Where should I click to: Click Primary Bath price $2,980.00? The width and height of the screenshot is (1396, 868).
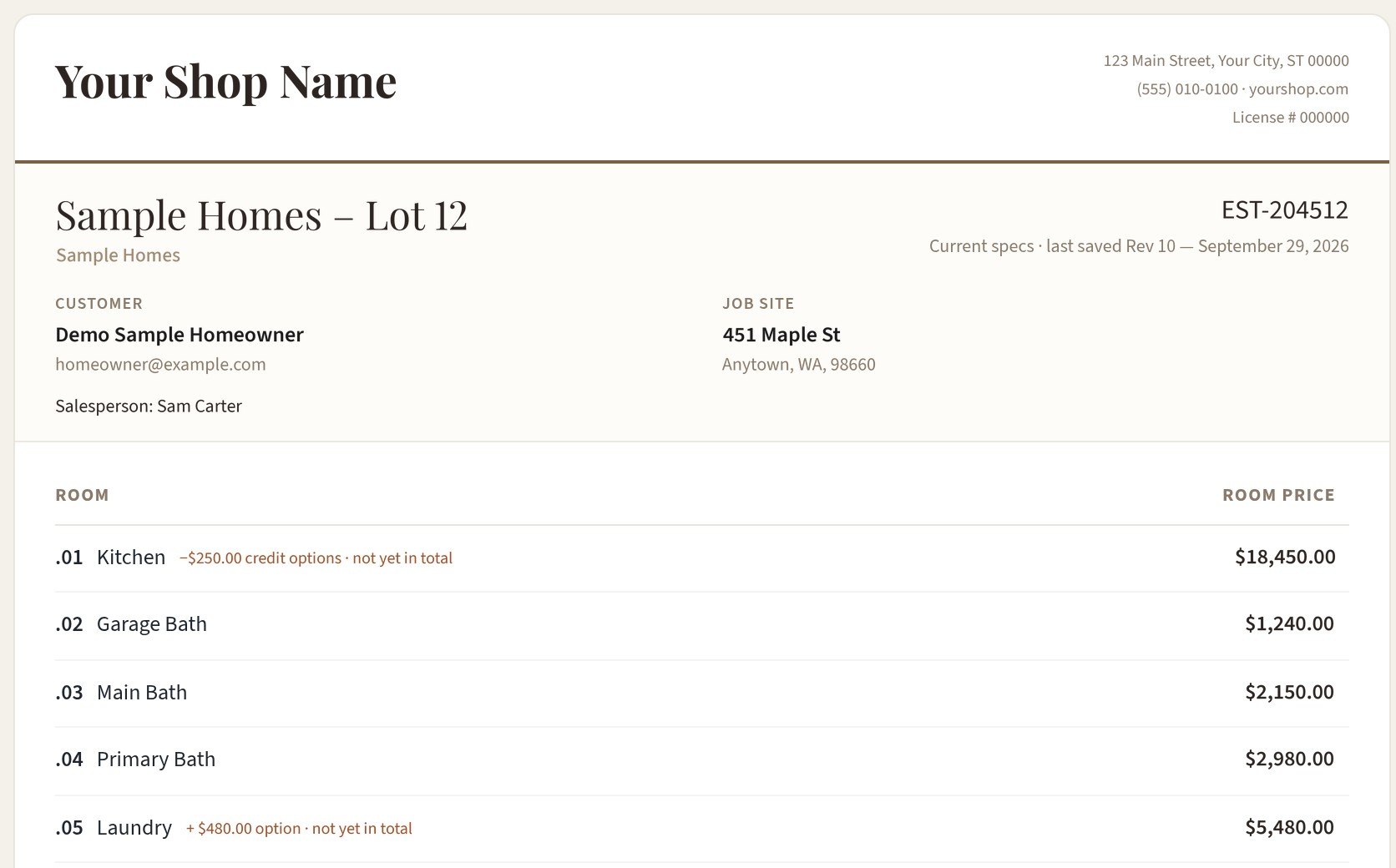click(1289, 759)
